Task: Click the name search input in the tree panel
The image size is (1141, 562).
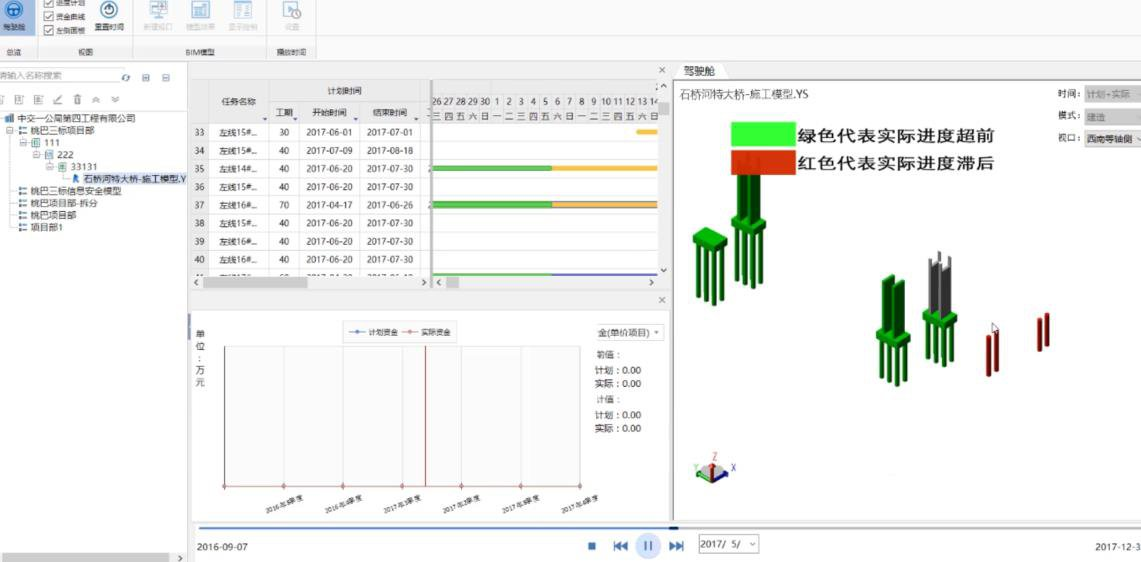Action: (60, 76)
